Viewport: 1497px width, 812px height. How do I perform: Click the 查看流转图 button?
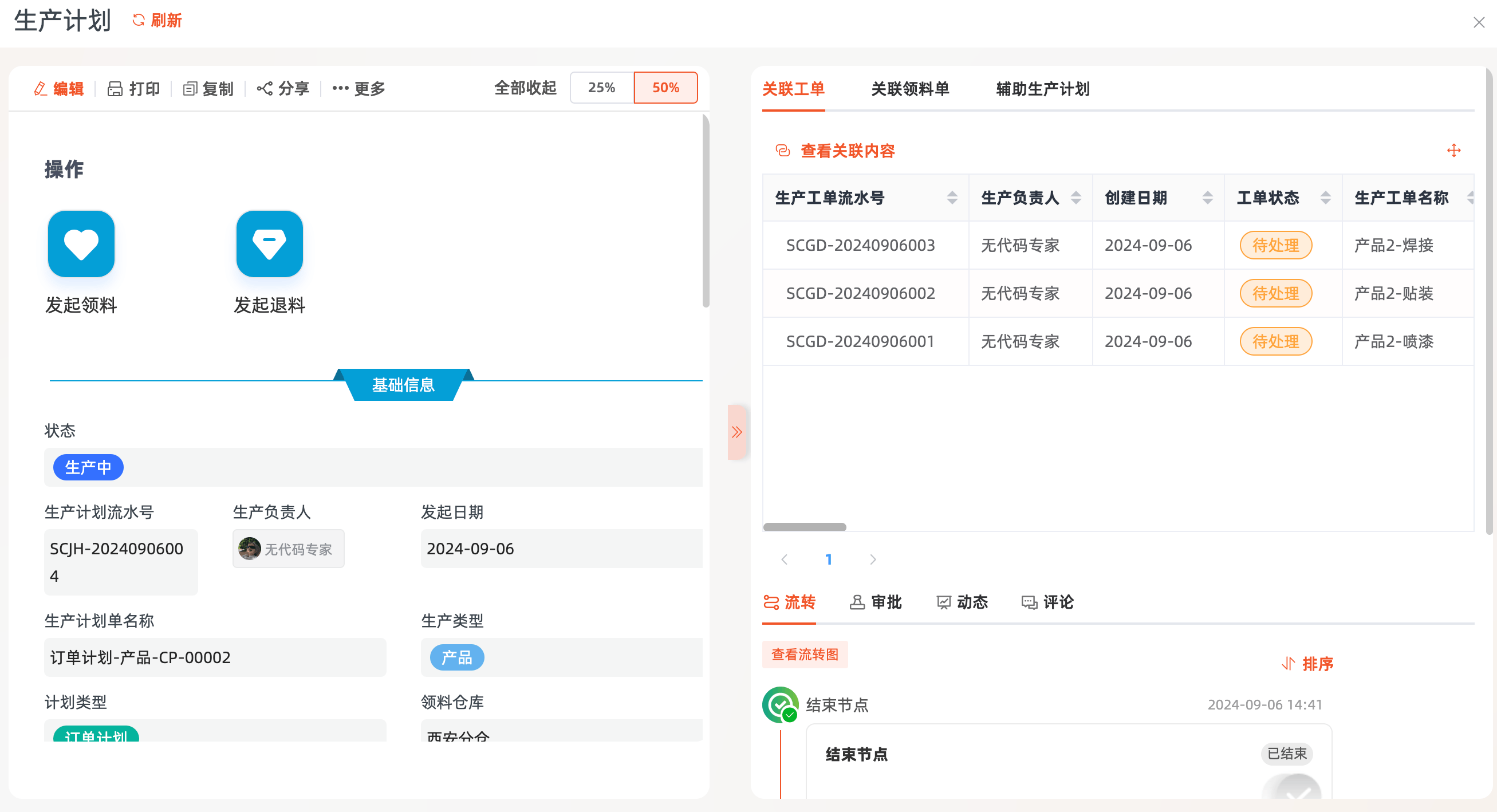(x=804, y=655)
